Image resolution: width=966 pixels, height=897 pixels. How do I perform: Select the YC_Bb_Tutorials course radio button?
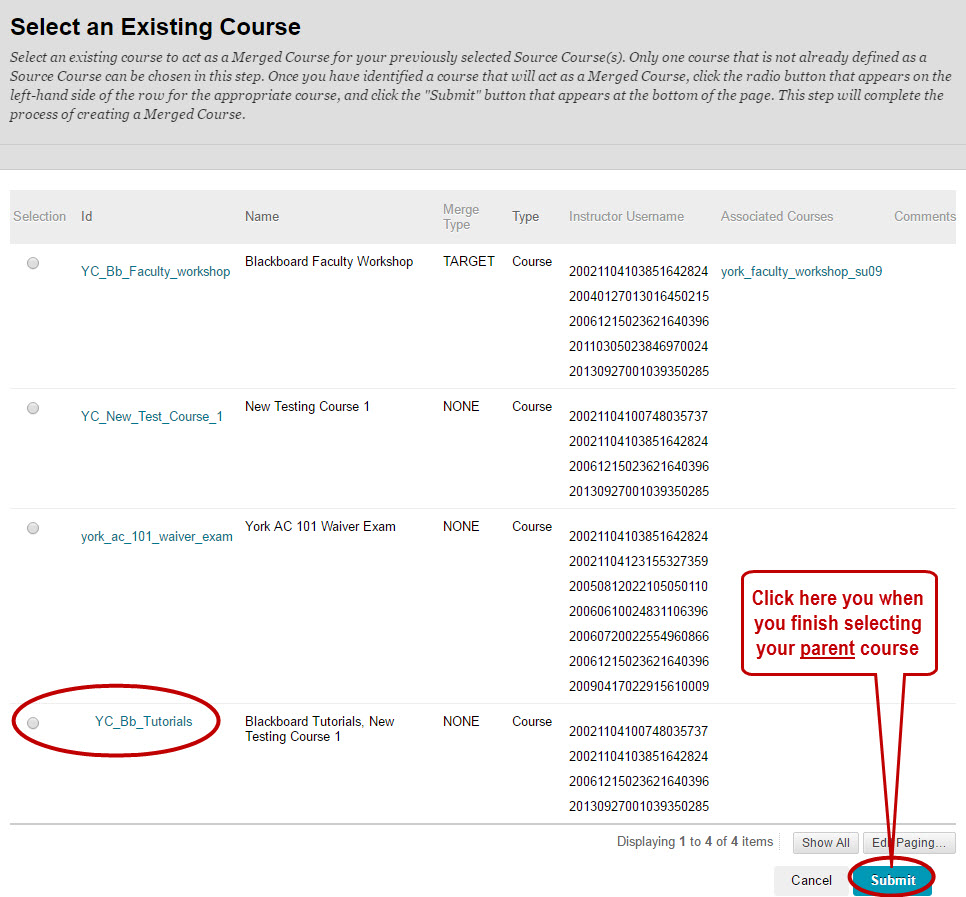33,723
